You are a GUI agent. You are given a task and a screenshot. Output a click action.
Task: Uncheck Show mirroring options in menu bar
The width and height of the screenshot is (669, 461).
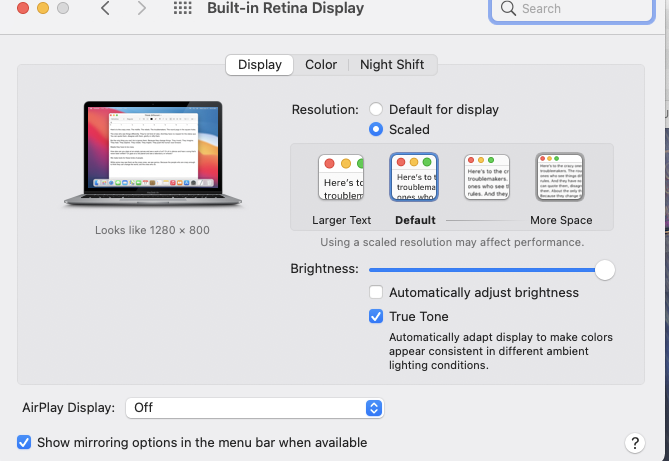[x=24, y=442]
